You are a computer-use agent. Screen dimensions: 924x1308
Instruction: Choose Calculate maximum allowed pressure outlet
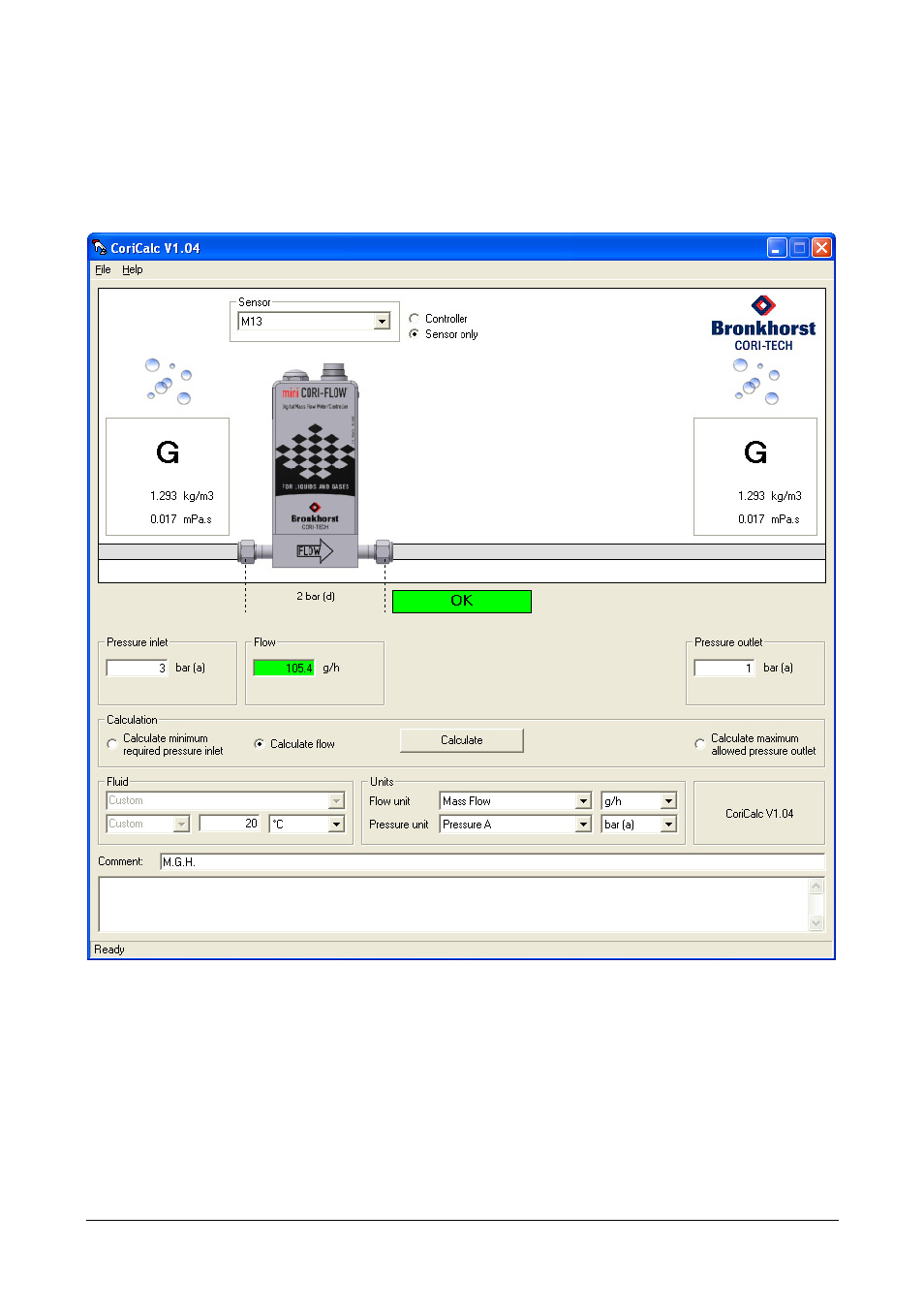pyautogui.click(x=700, y=744)
